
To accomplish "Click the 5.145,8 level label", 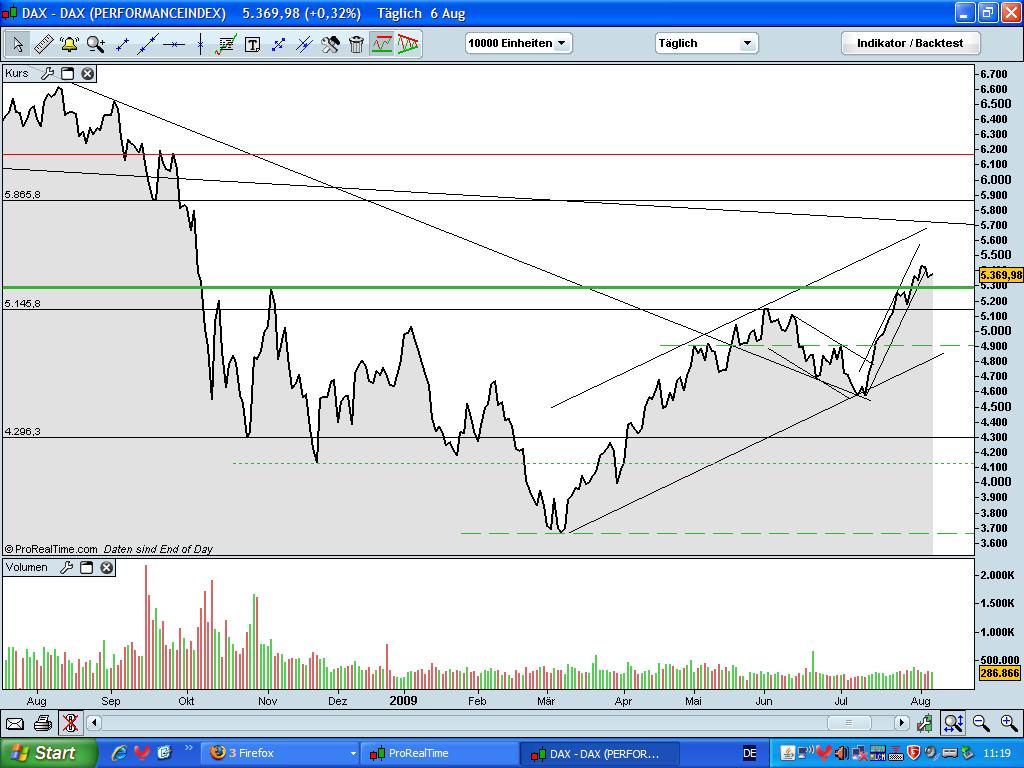I will click(22, 303).
